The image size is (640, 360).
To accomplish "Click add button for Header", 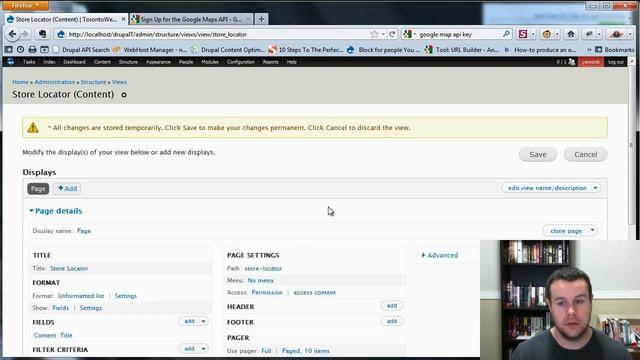I will pos(391,306).
